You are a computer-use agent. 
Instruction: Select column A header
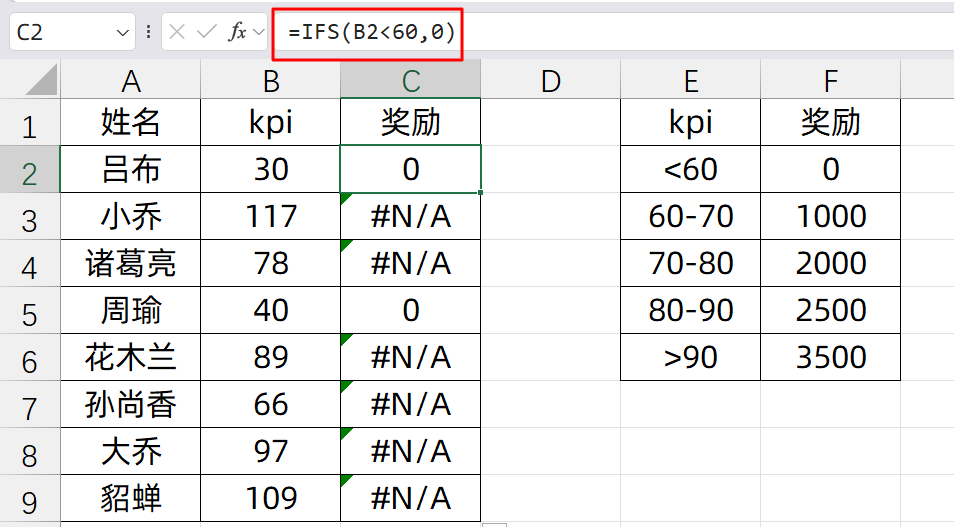click(130, 80)
